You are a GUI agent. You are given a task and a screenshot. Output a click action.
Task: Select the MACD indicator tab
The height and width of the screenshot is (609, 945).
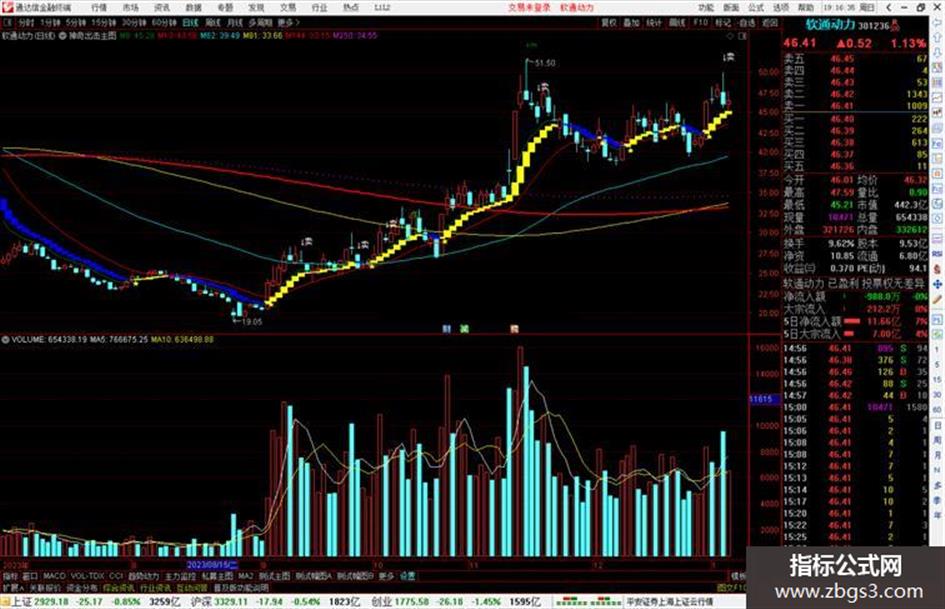(54, 576)
